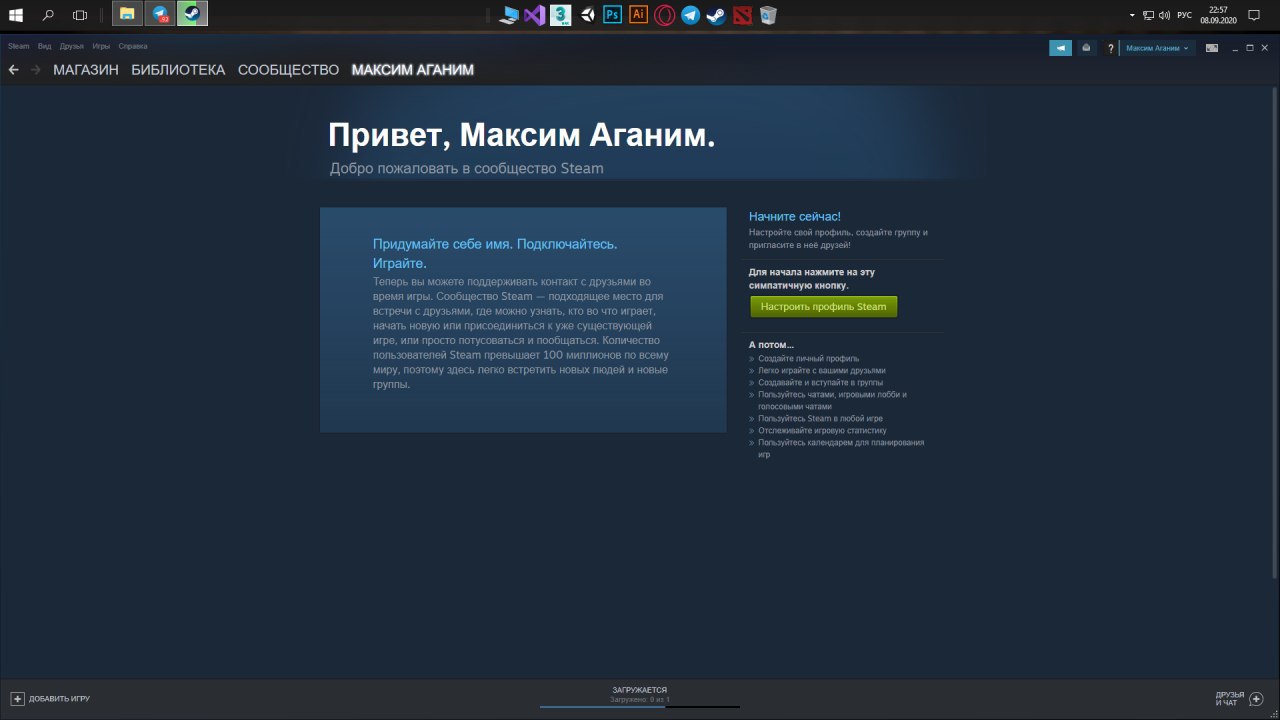The width and height of the screenshot is (1280, 720).
Task: Open the Windows Start menu
Action: pyautogui.click(x=16, y=14)
